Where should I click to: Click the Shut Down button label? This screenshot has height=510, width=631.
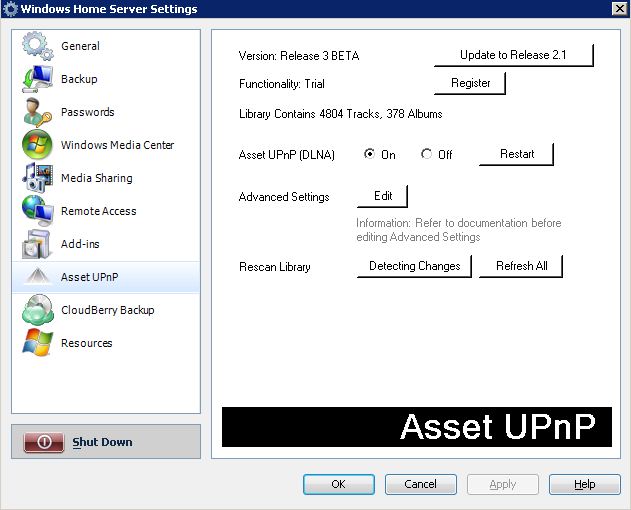[102, 442]
